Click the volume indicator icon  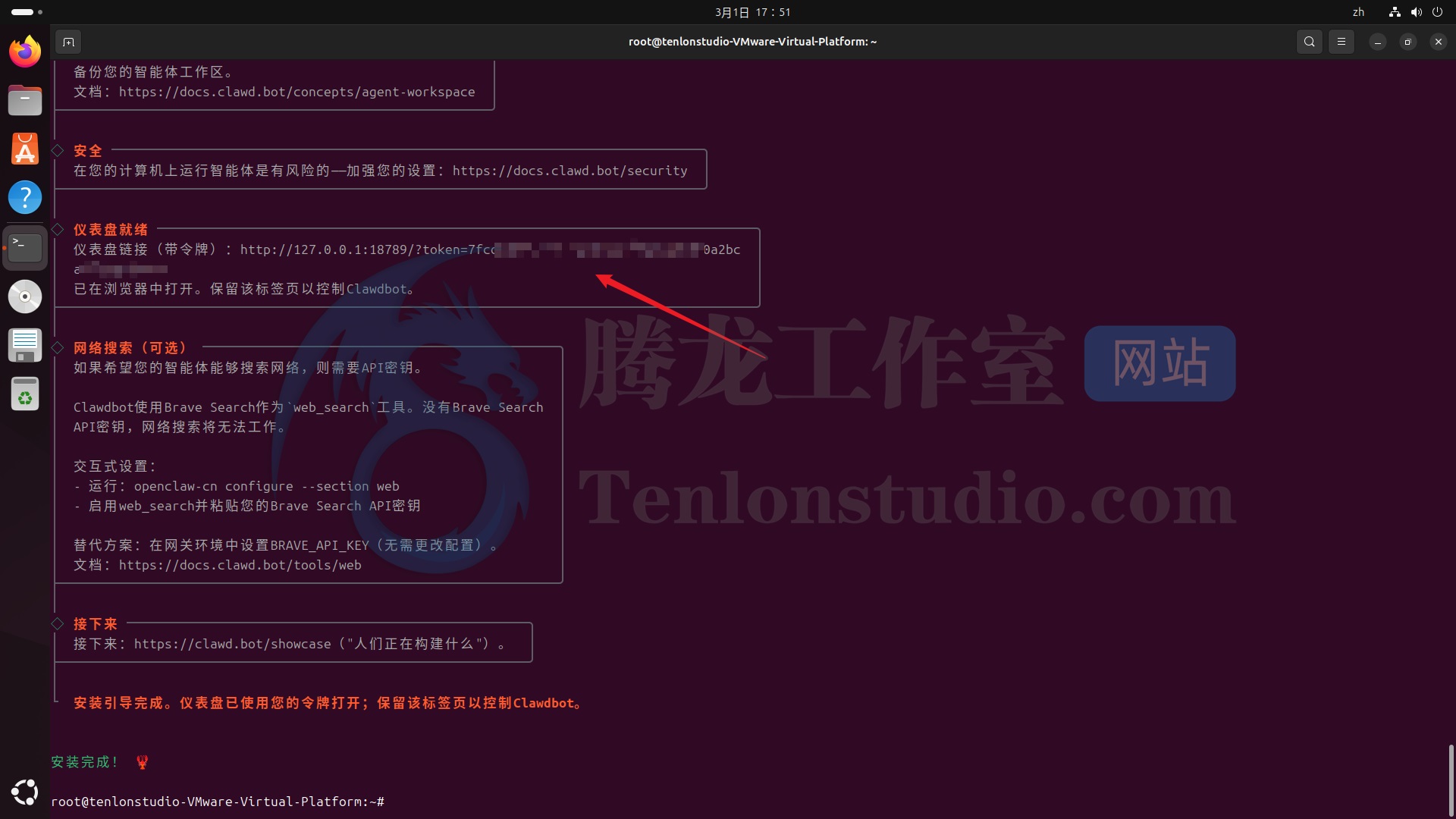click(x=1416, y=12)
